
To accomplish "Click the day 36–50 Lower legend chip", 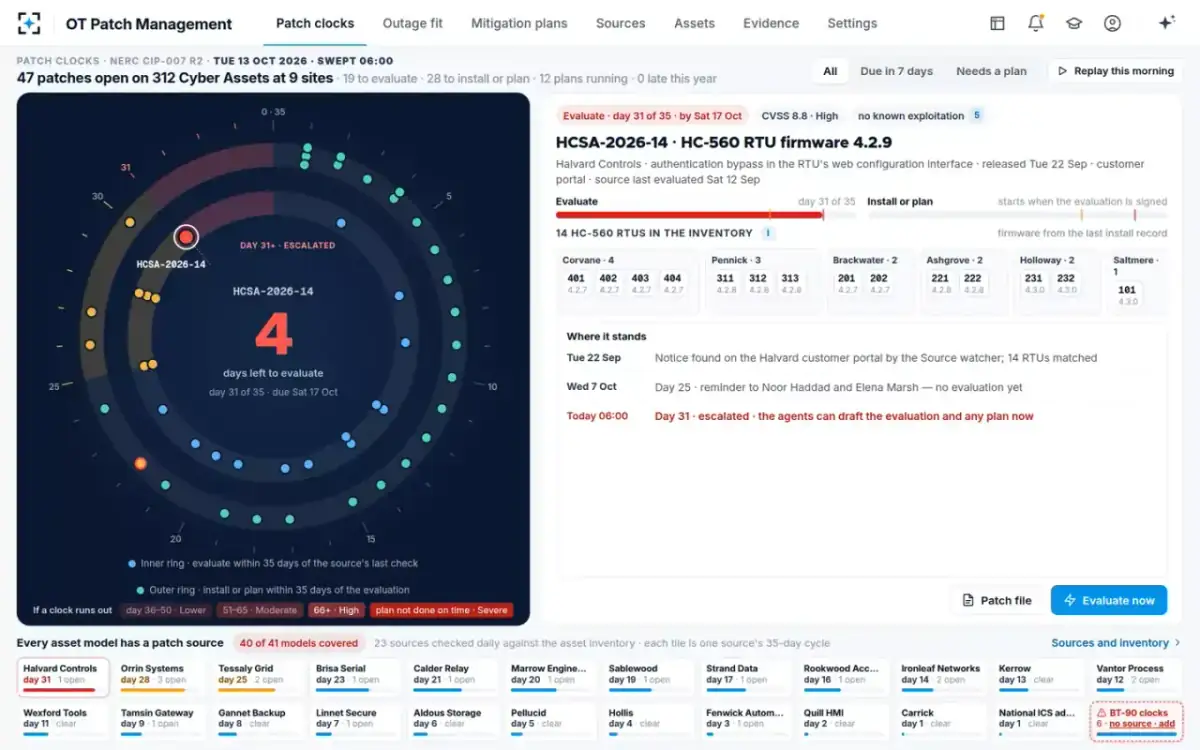I will pos(165,610).
